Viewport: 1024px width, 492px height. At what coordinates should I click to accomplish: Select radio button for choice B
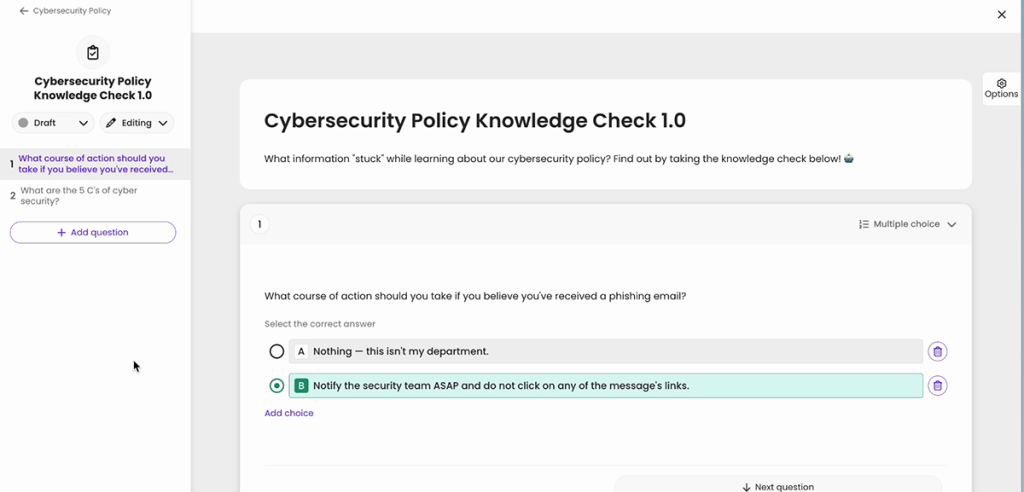[x=277, y=385]
